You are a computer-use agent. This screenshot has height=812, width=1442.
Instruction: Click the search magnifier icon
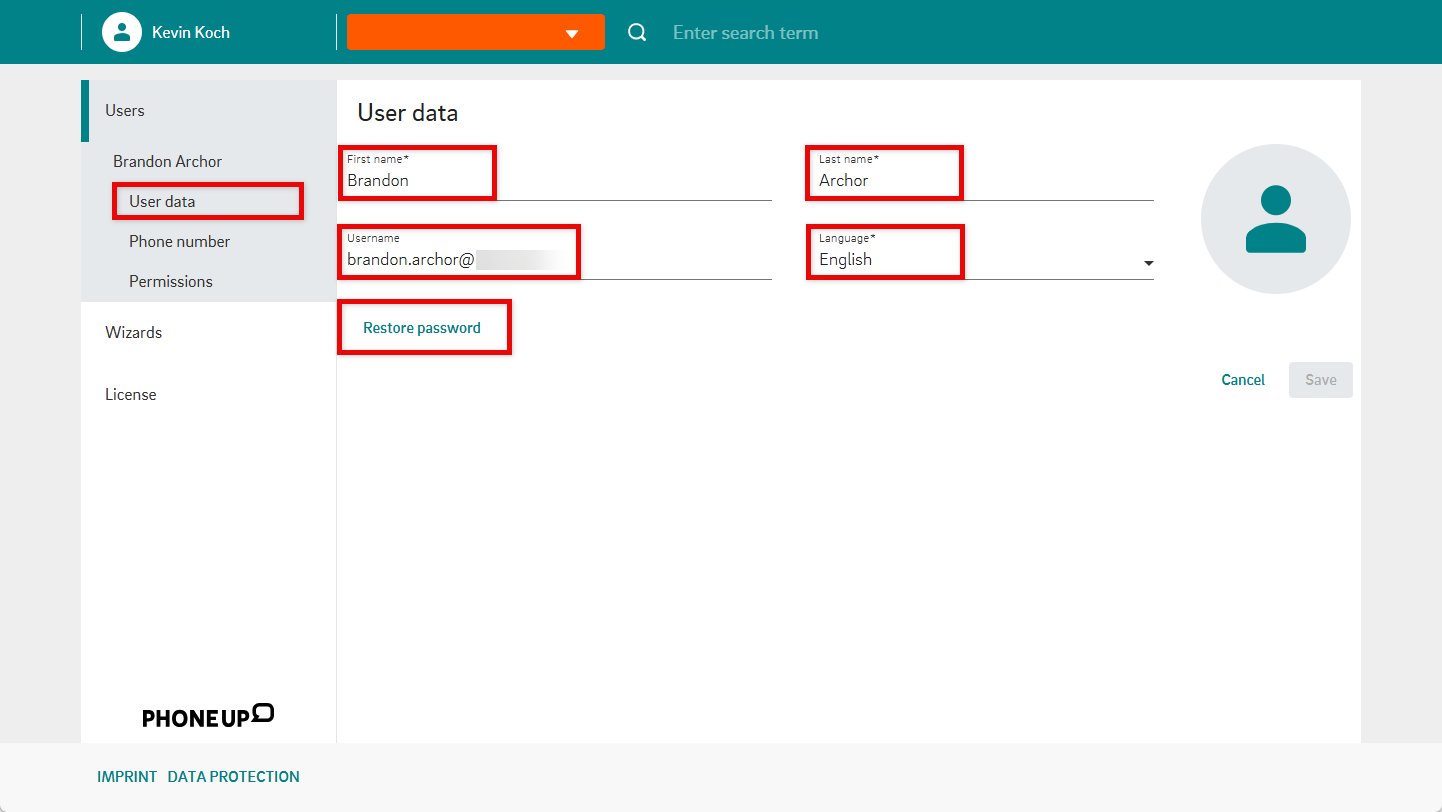click(x=637, y=33)
